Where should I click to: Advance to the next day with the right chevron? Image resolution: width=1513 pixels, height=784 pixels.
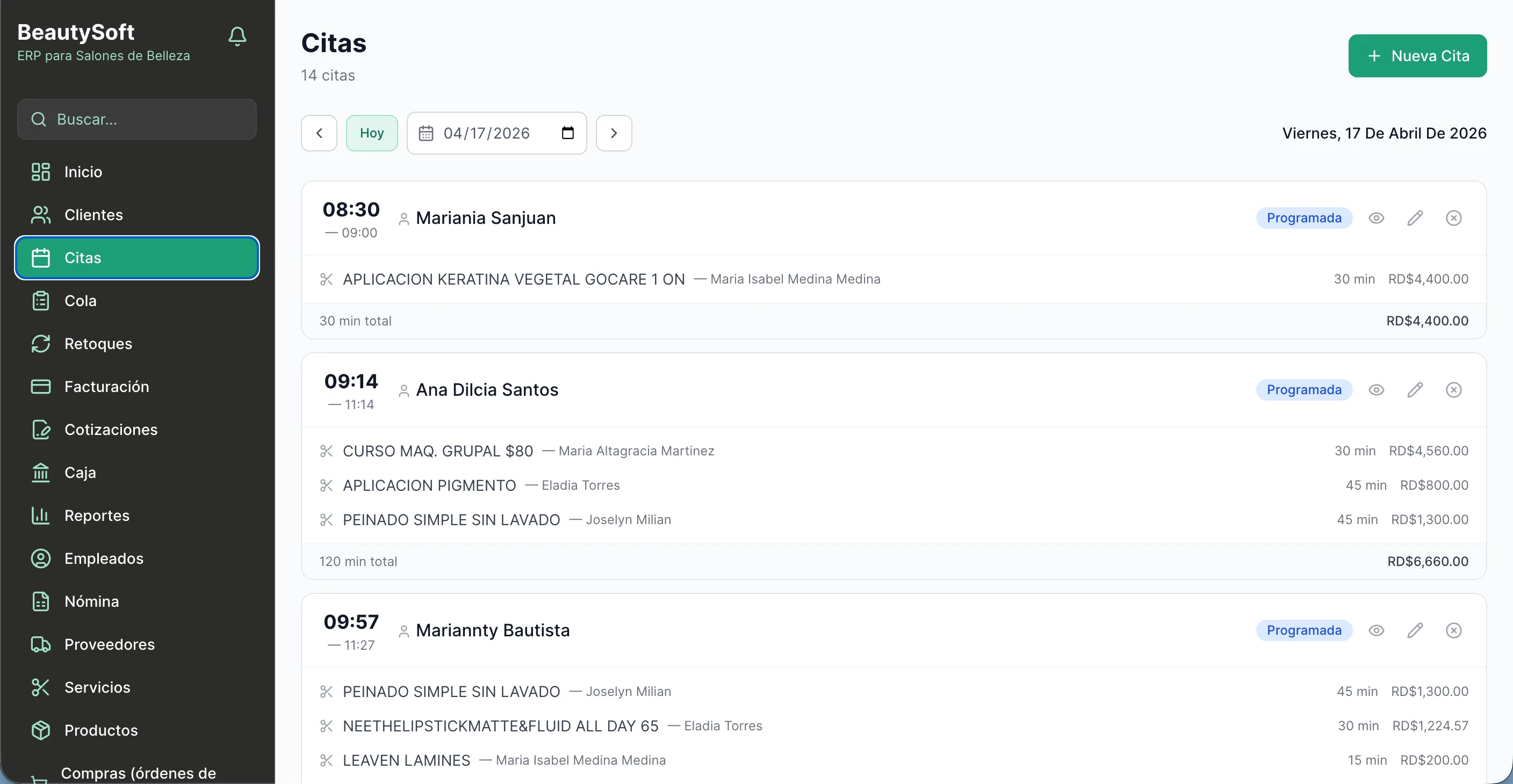614,133
